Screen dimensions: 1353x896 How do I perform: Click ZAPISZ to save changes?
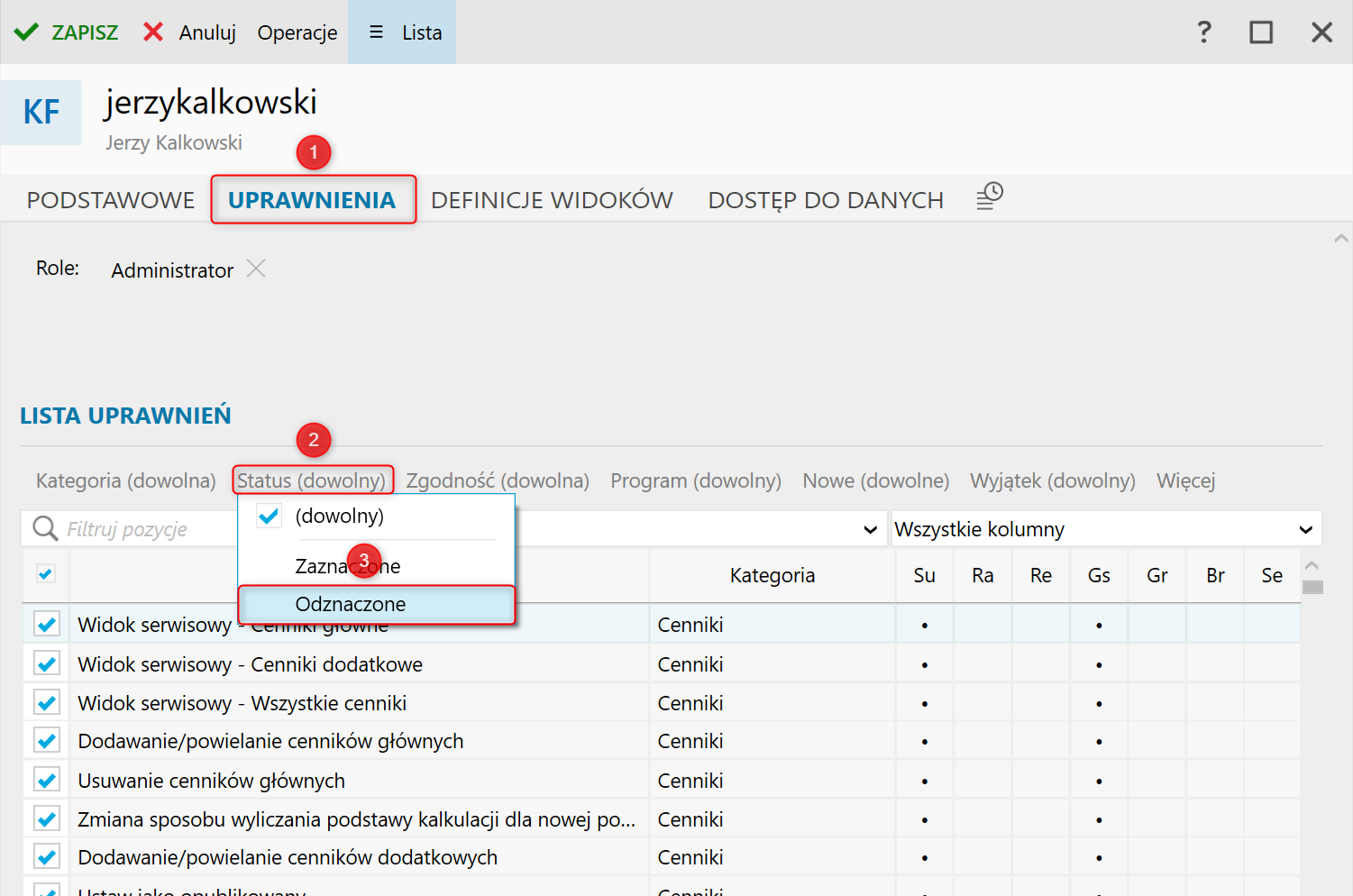[67, 32]
